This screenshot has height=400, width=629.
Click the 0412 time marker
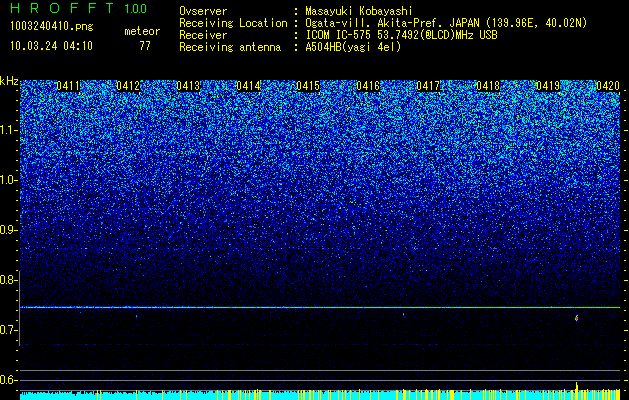tap(128, 86)
